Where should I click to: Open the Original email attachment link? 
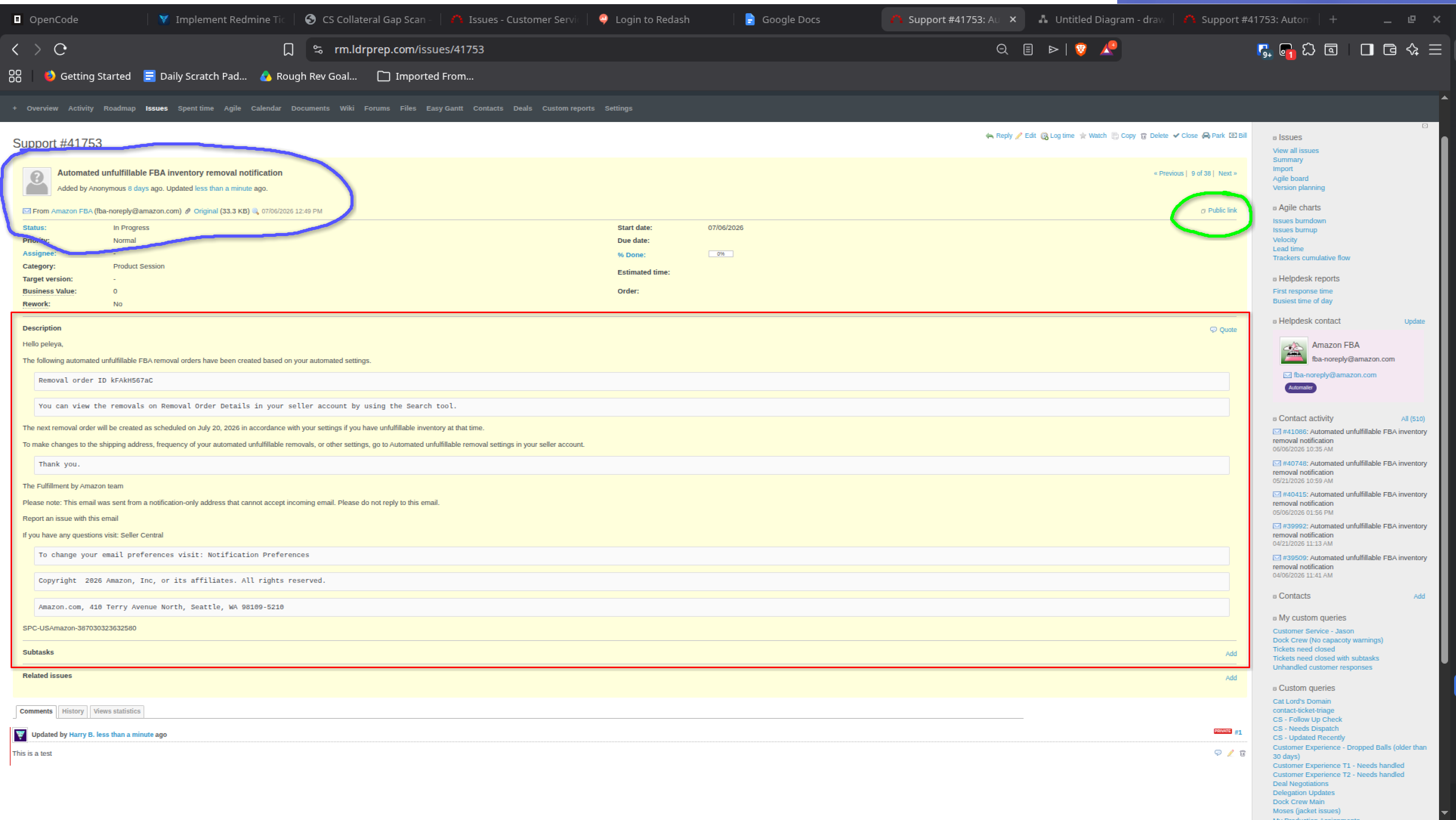[x=206, y=211]
